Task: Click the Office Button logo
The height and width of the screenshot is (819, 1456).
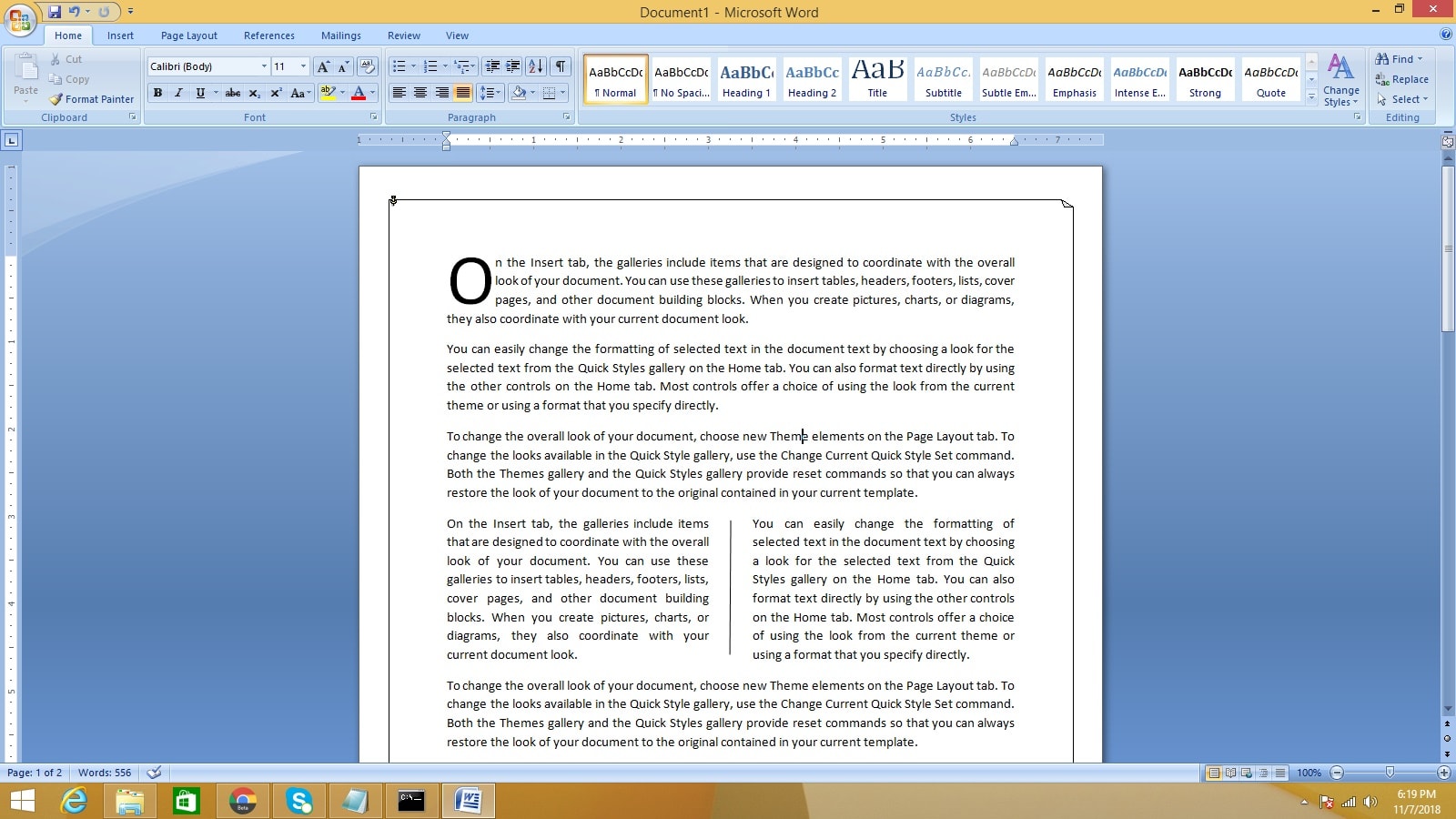Action: coord(20,20)
